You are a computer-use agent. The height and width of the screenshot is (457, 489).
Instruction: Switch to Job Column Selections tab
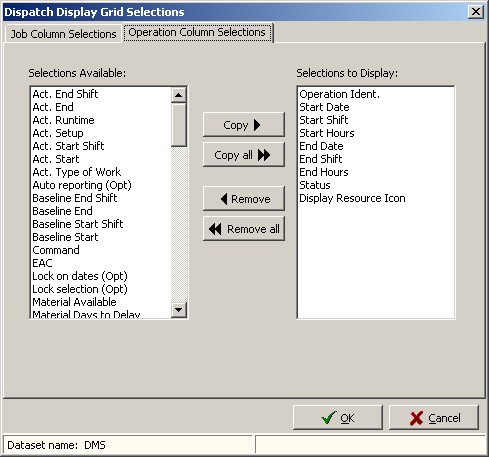pos(63,34)
